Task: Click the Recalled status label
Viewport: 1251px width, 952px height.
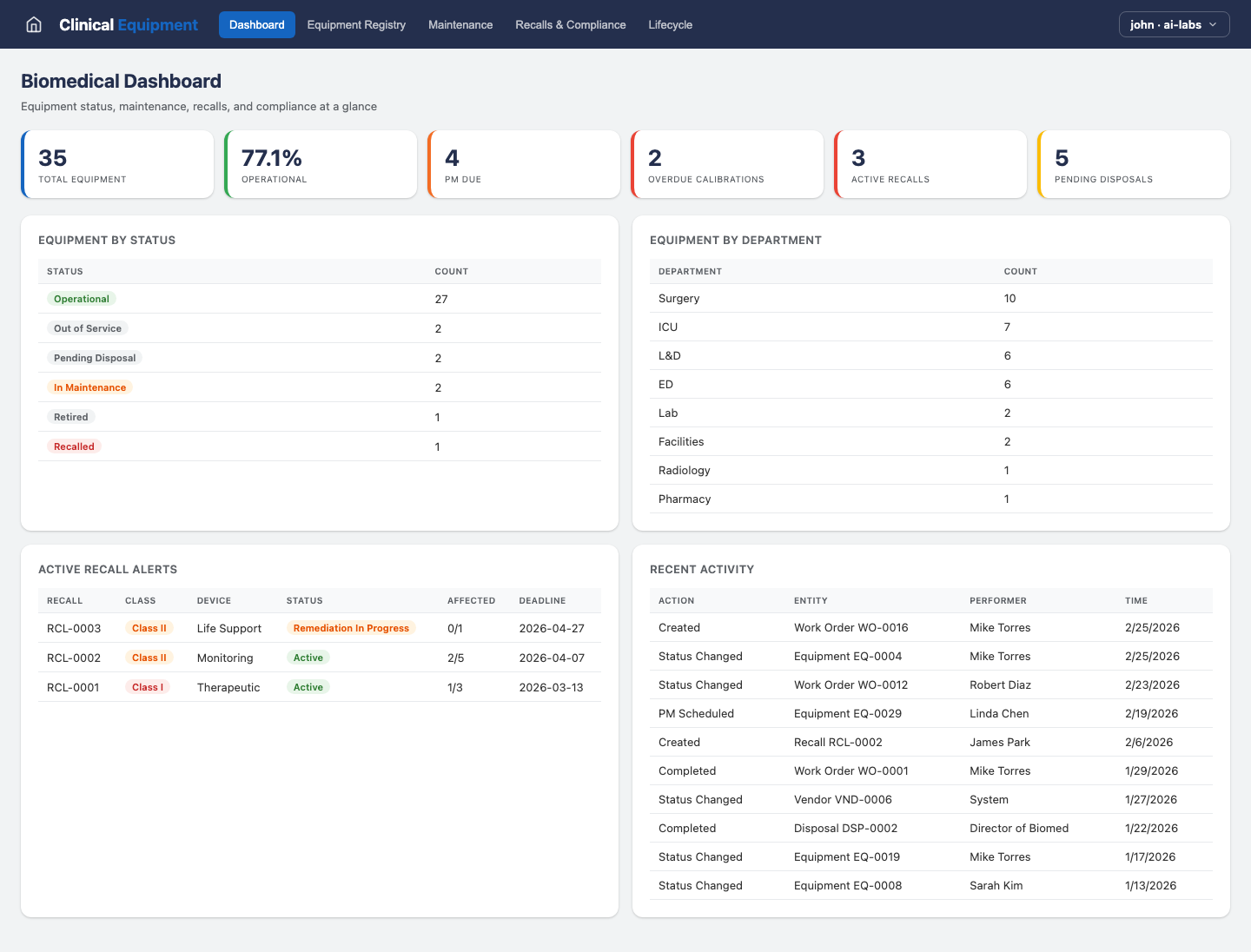Action: point(74,446)
